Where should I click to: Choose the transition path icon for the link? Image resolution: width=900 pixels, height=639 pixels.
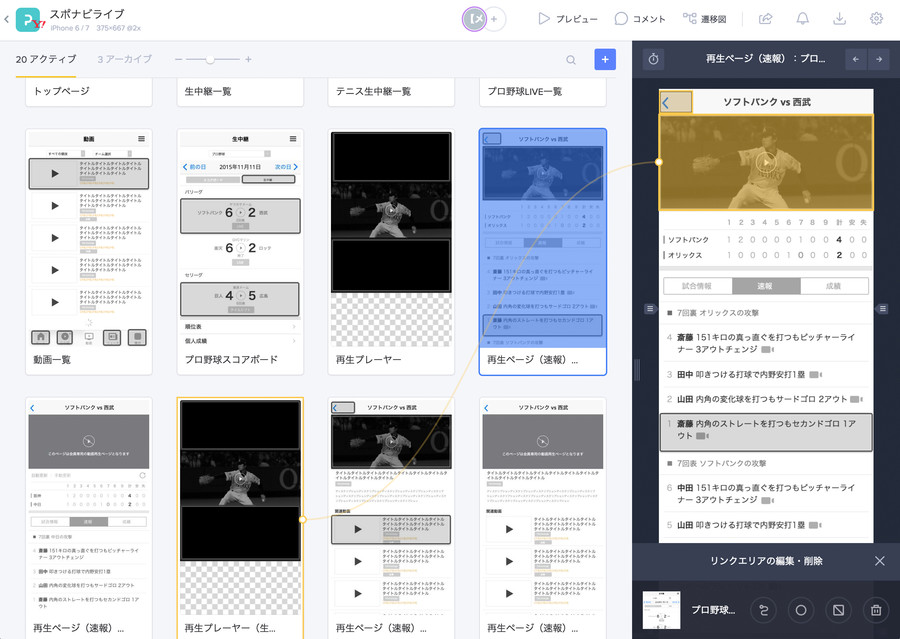click(763, 610)
